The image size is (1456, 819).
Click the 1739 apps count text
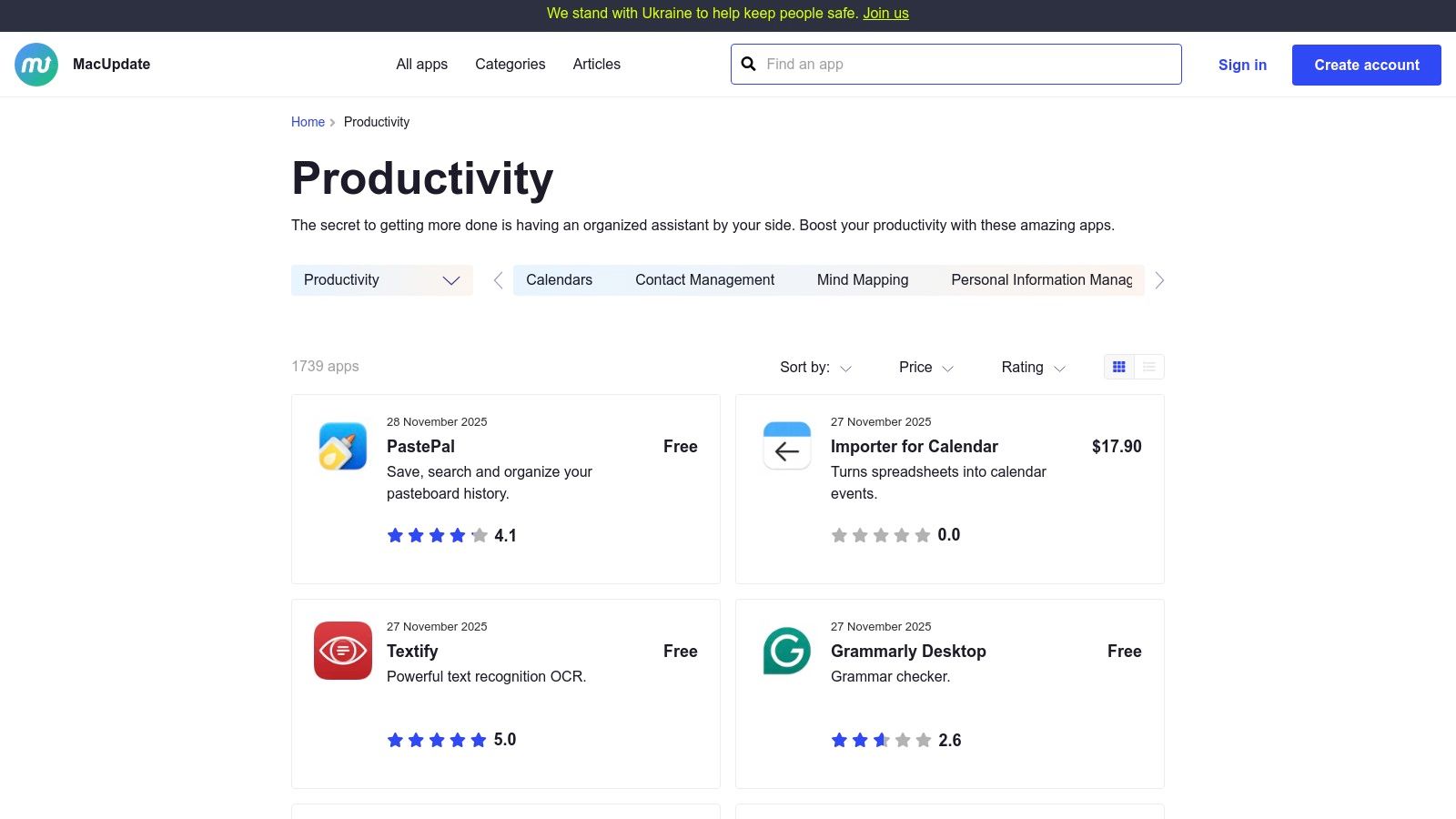(x=325, y=367)
